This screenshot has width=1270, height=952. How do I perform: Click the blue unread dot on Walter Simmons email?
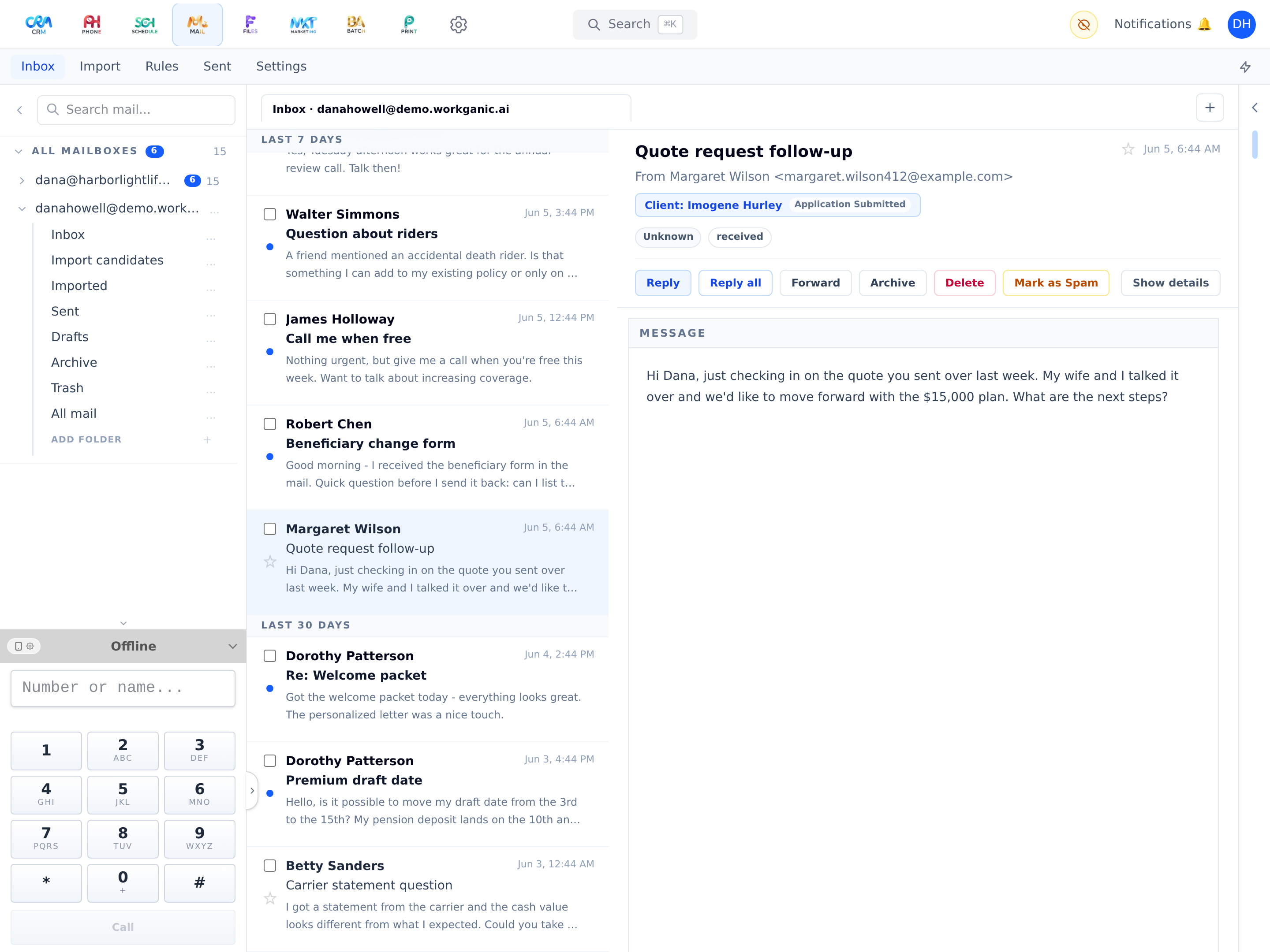(270, 247)
